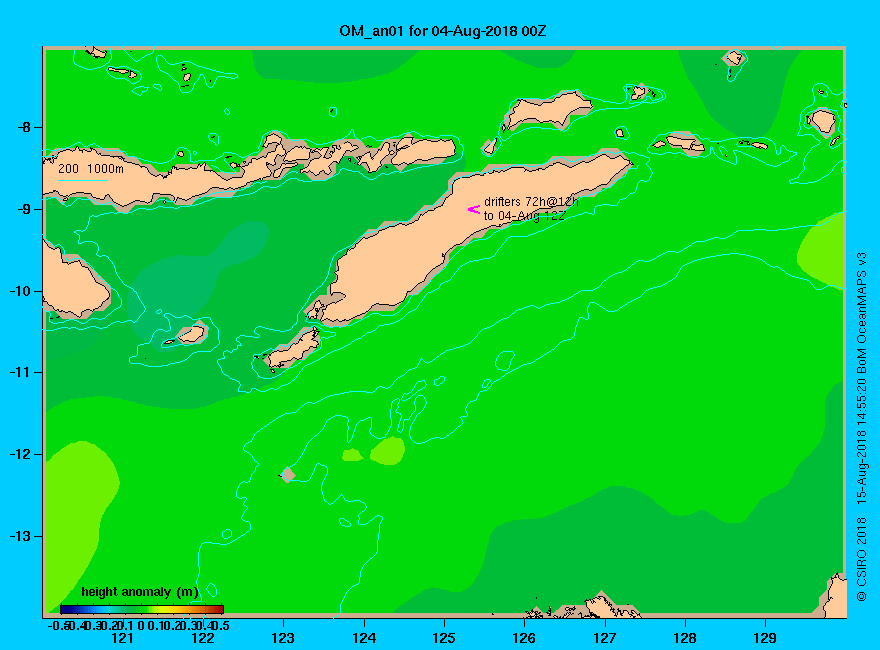Click longitude label 121
880x650 pixels.
click(x=122, y=638)
